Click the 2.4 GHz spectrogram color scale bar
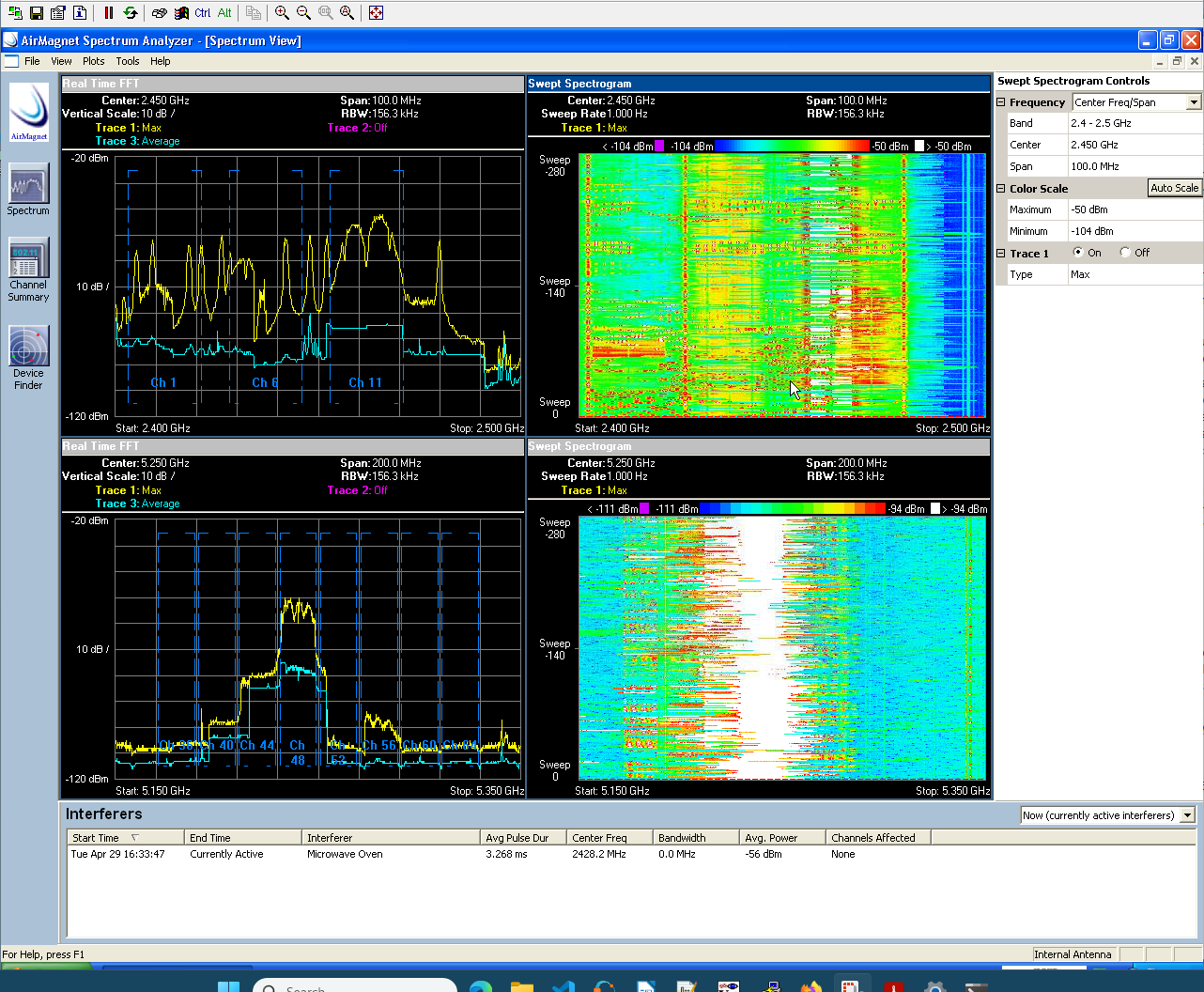The width and height of the screenshot is (1204, 992). coord(793,146)
